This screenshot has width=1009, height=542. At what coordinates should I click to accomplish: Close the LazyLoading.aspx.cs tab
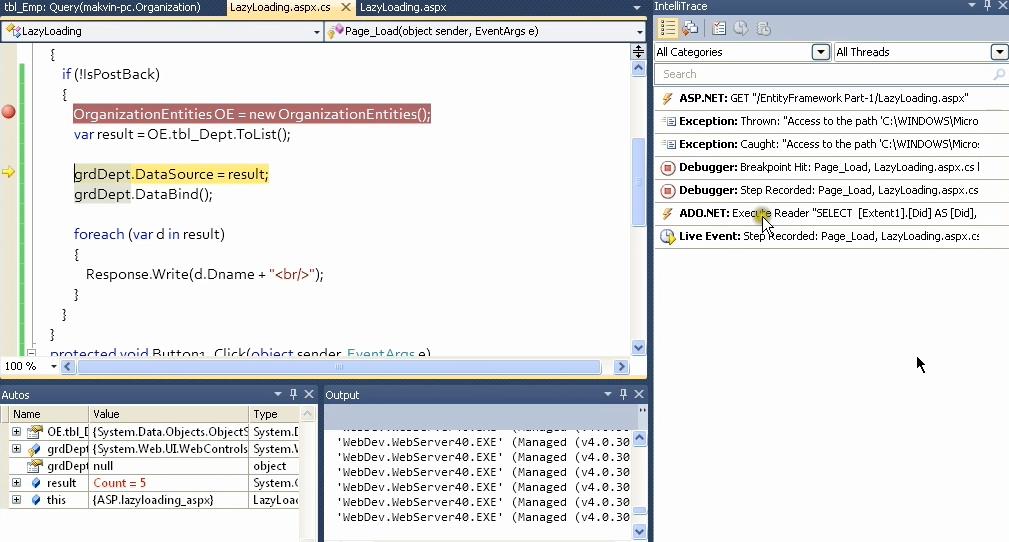click(x=344, y=7)
